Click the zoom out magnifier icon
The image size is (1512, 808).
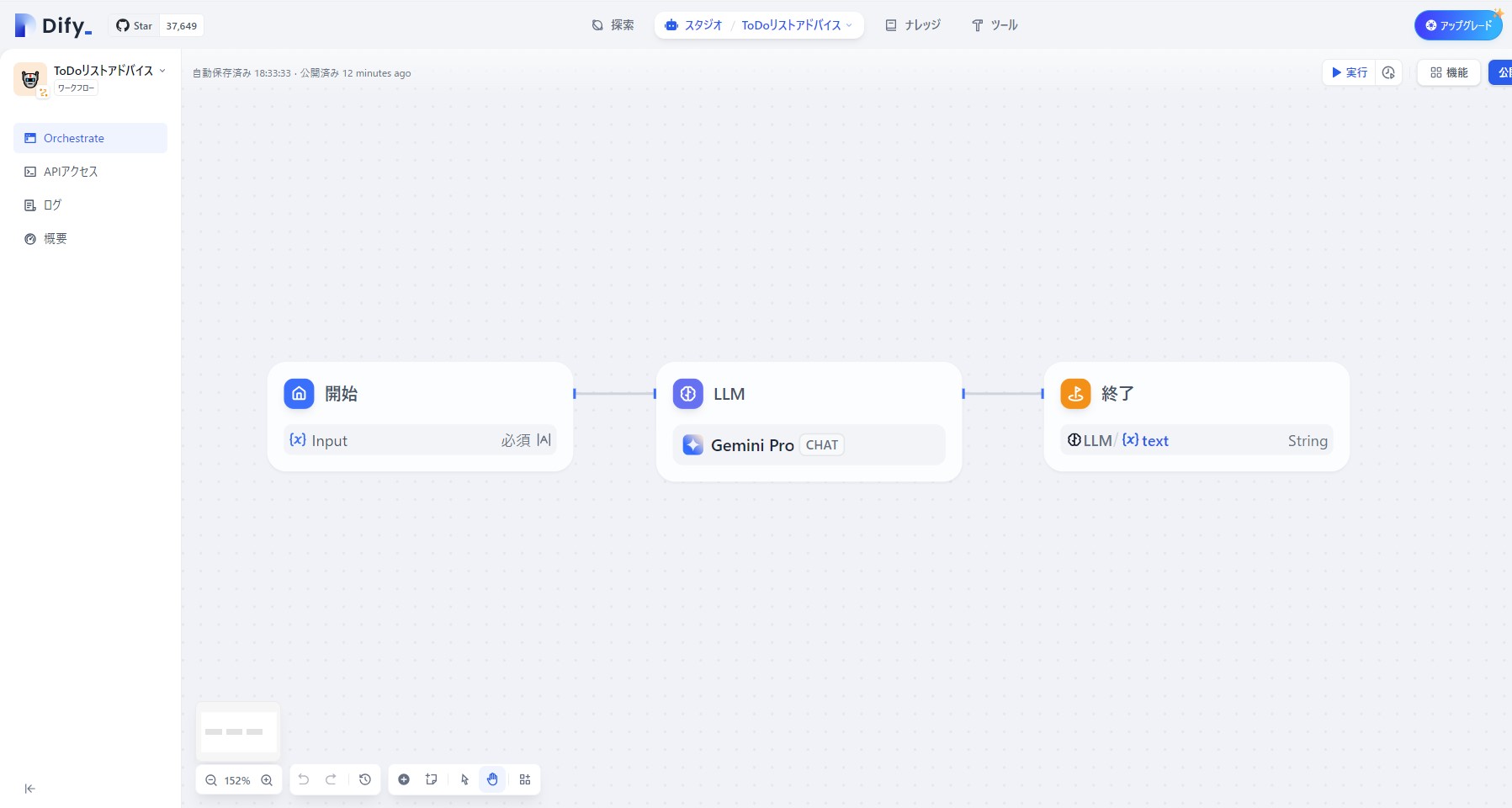click(x=211, y=780)
